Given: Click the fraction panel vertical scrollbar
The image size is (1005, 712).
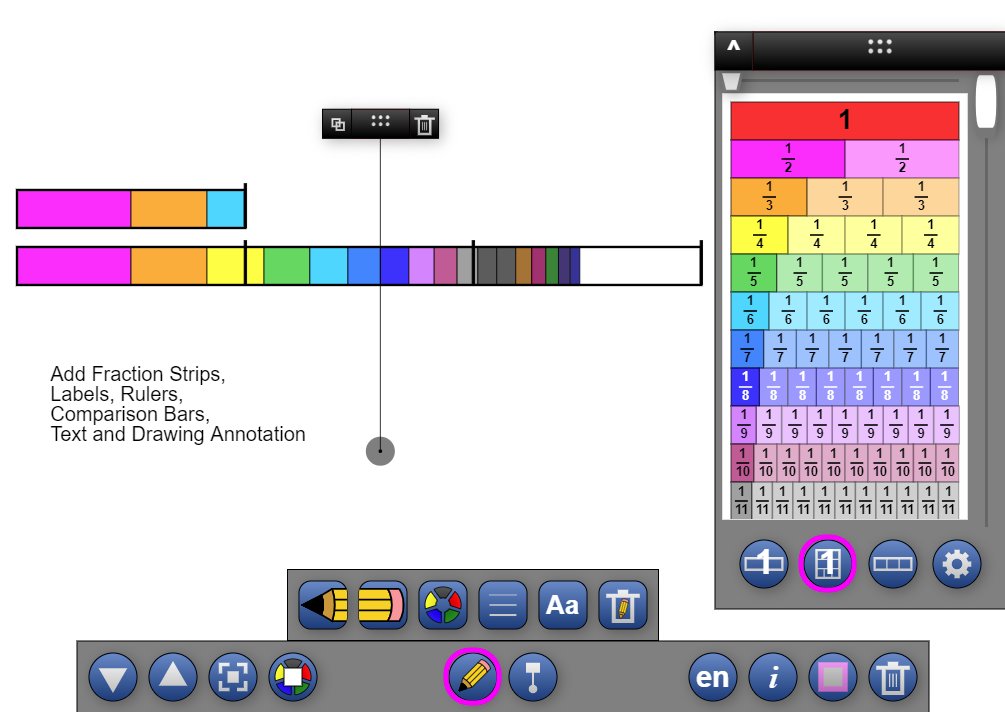Looking at the screenshot, I should pyautogui.click(x=986, y=101).
